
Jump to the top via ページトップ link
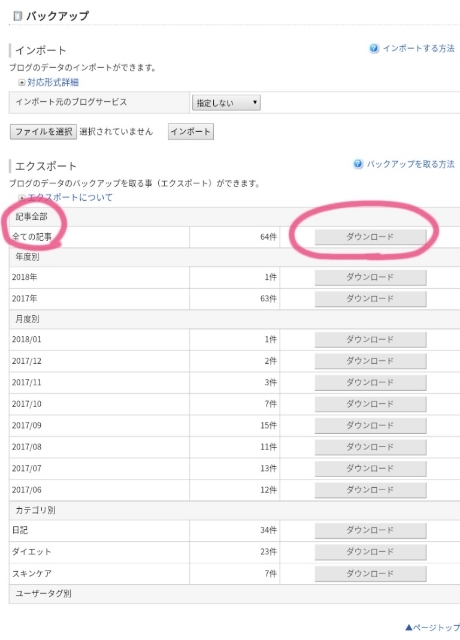[x=432, y=627]
